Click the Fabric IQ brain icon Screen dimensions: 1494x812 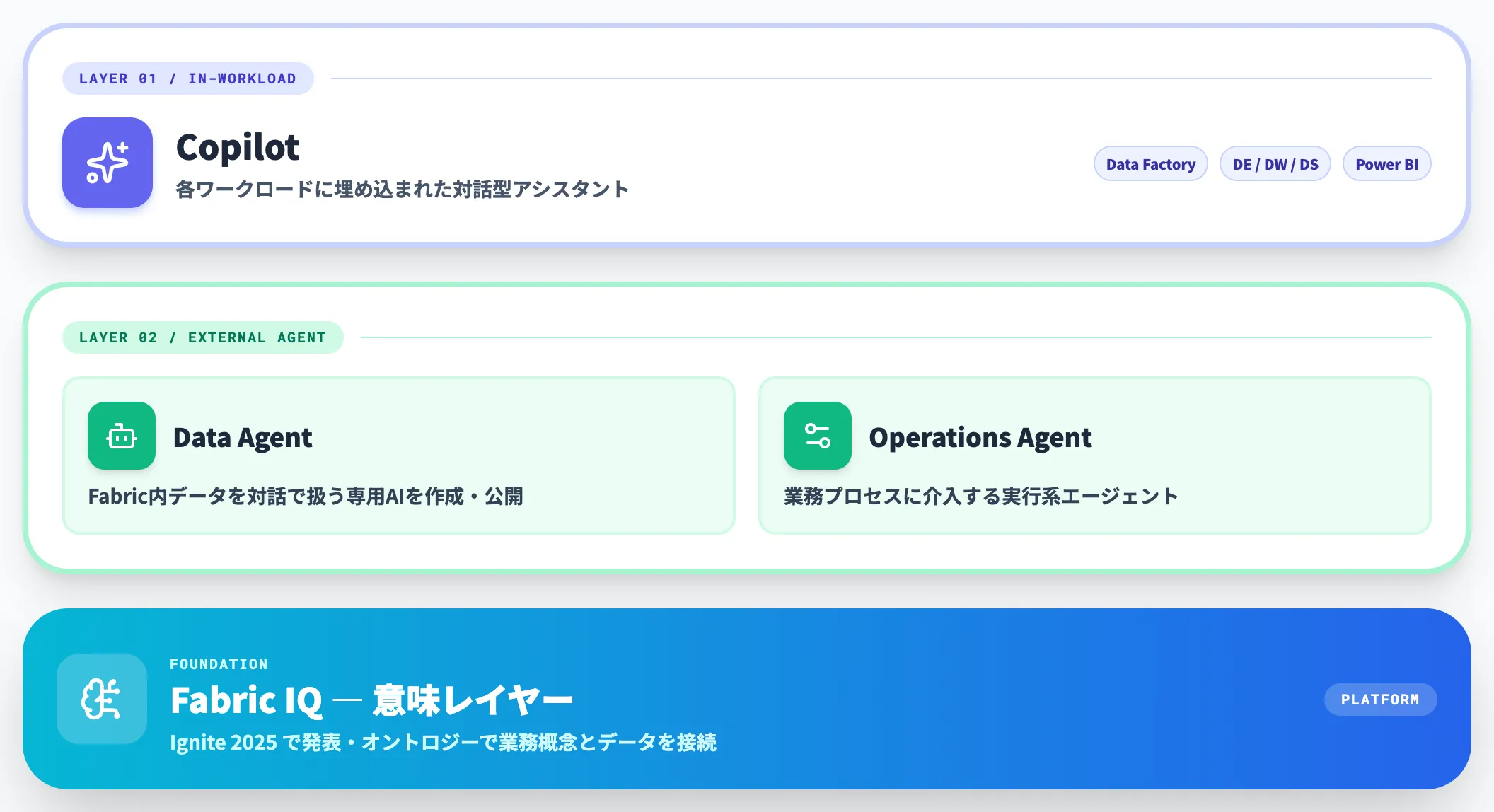(102, 699)
